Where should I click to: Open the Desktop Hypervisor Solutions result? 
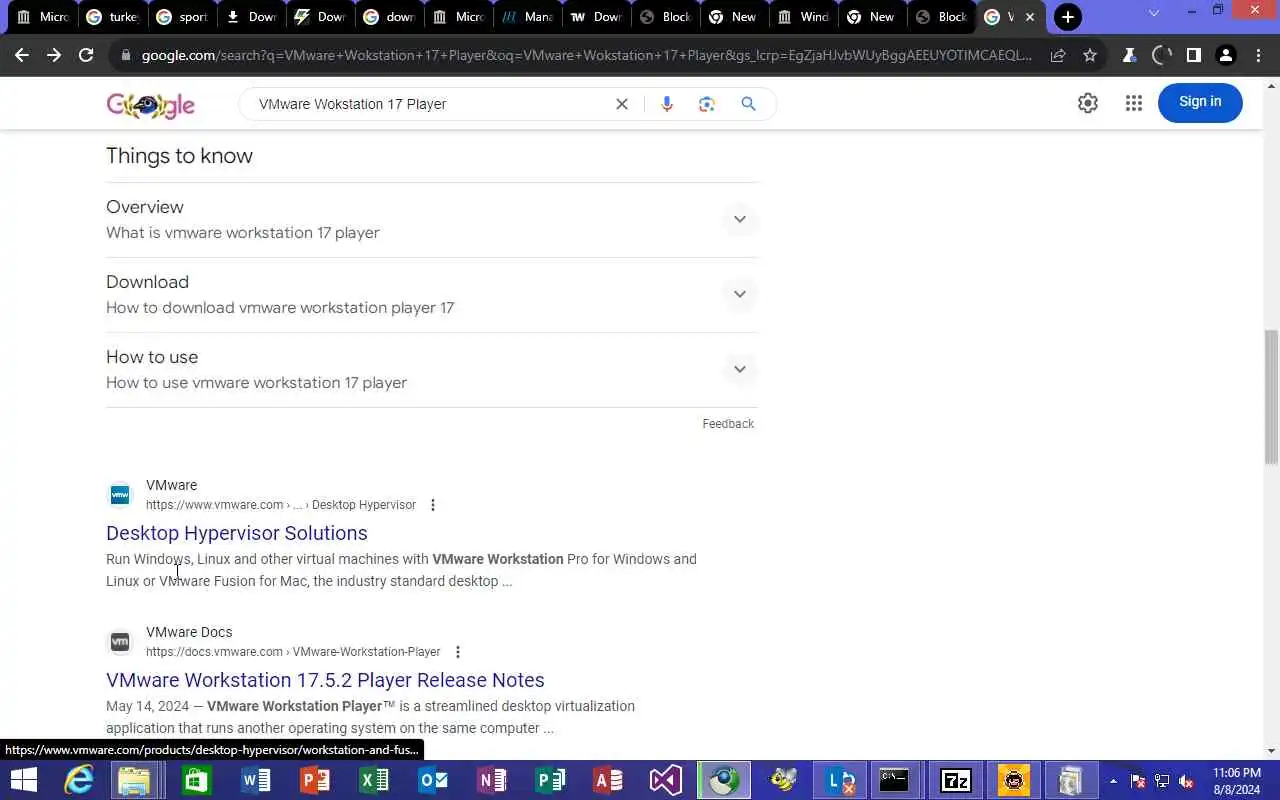(237, 533)
